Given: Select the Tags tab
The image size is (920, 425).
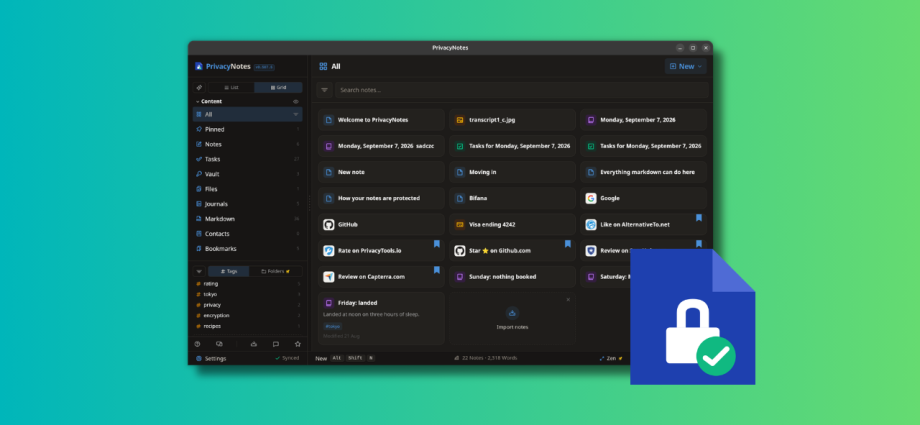Looking at the screenshot, I should point(229,271).
